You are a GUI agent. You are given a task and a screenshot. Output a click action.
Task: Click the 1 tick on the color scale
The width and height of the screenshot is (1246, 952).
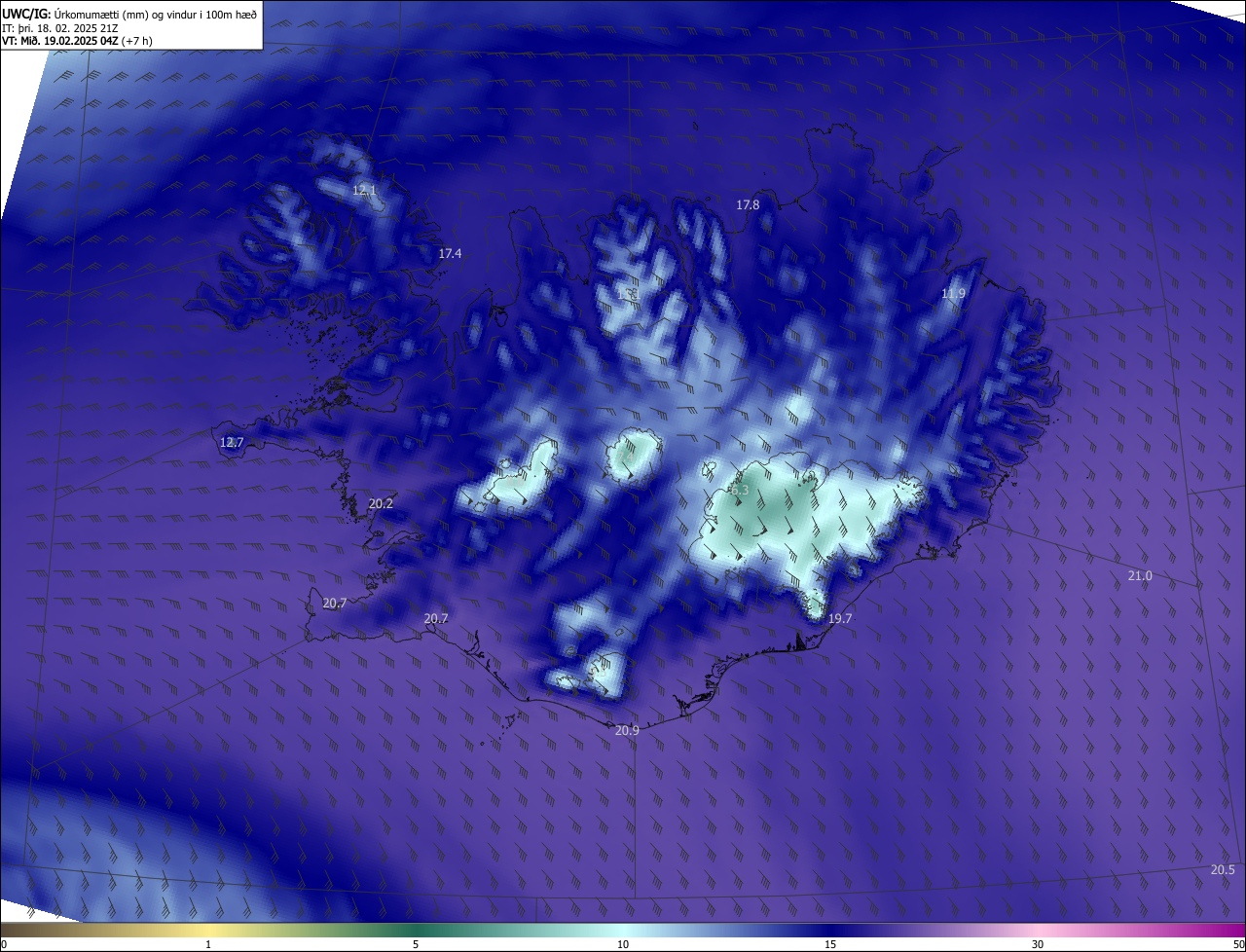pyautogui.click(x=208, y=944)
